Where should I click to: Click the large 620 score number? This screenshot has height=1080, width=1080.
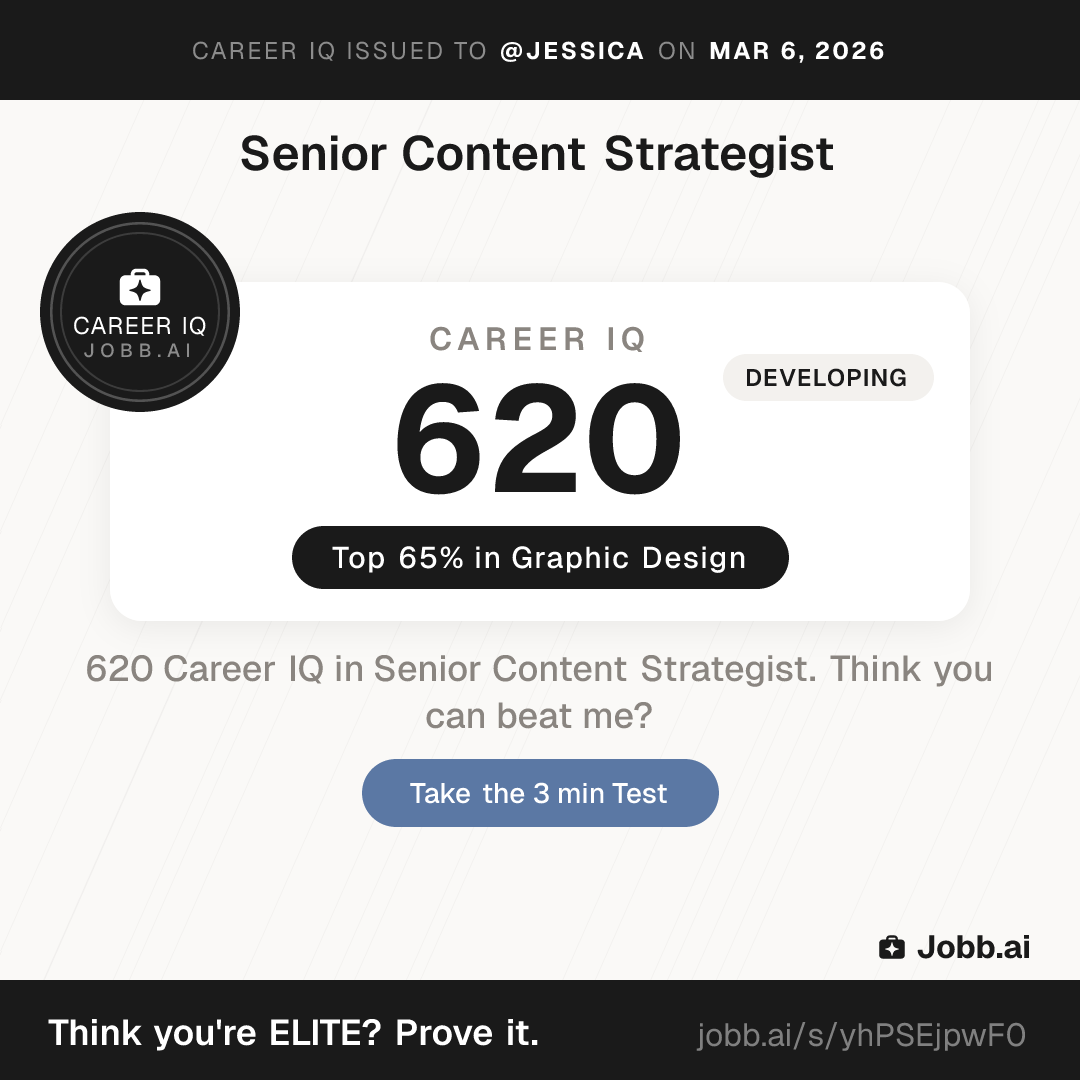(x=538, y=441)
